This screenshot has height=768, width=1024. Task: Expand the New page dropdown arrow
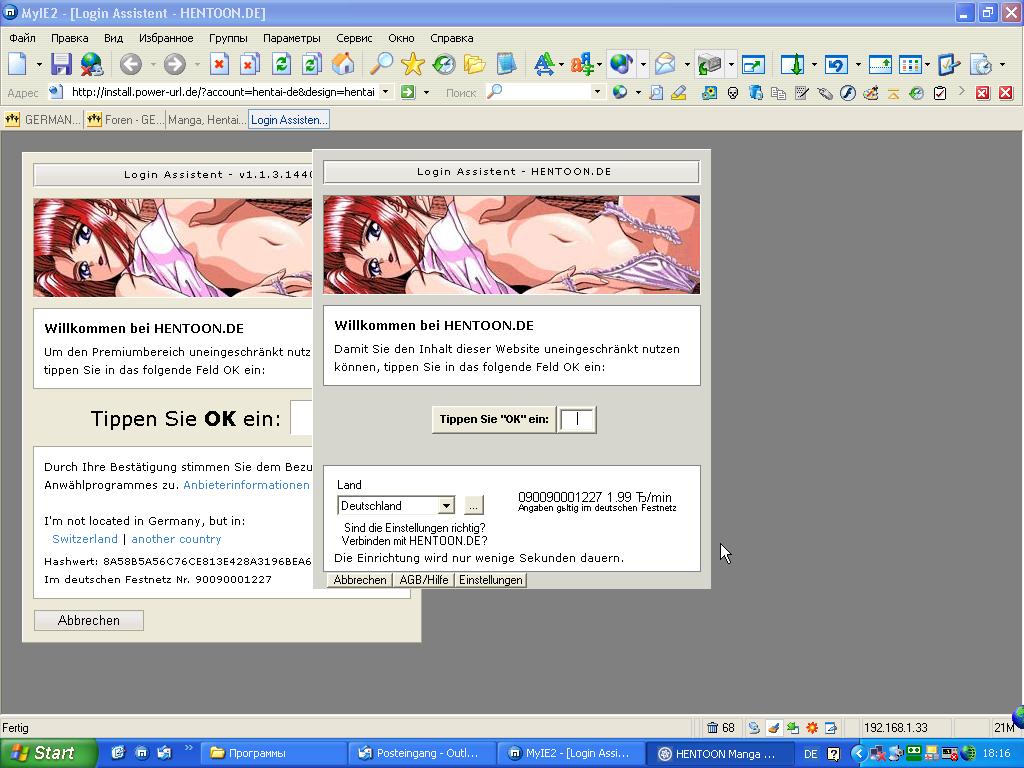click(39, 65)
